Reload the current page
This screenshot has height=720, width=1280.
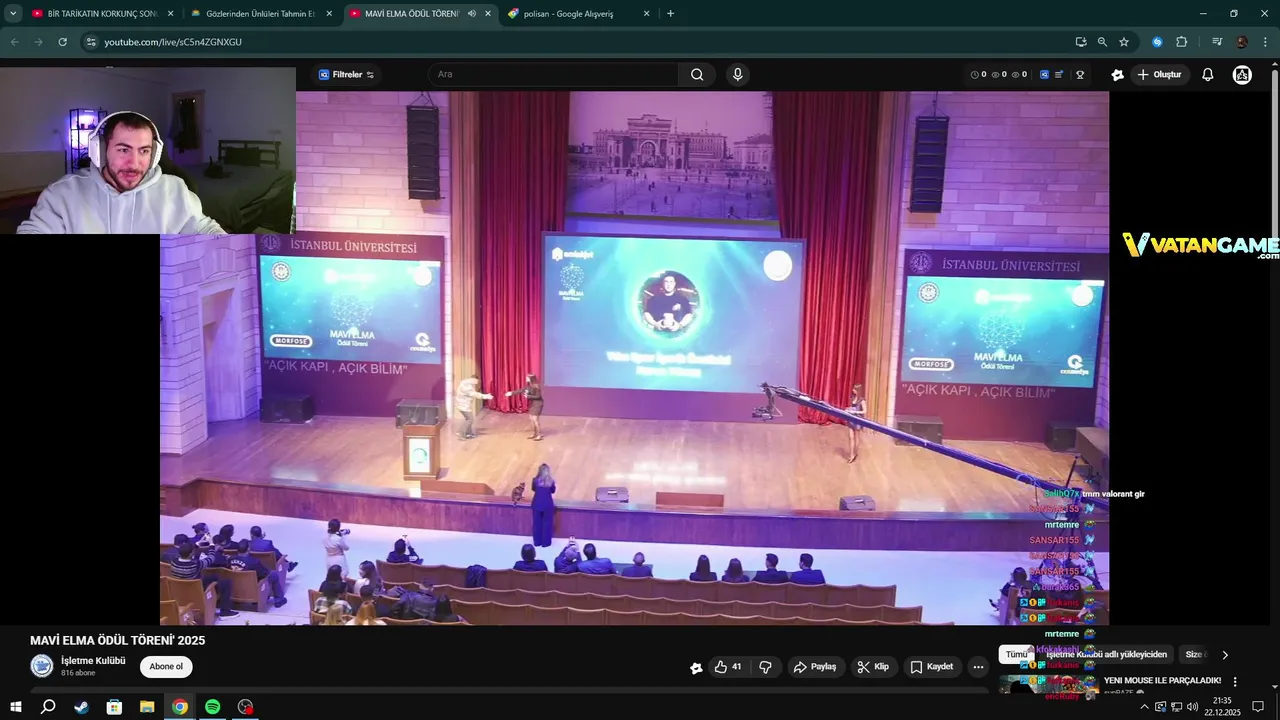tap(62, 42)
